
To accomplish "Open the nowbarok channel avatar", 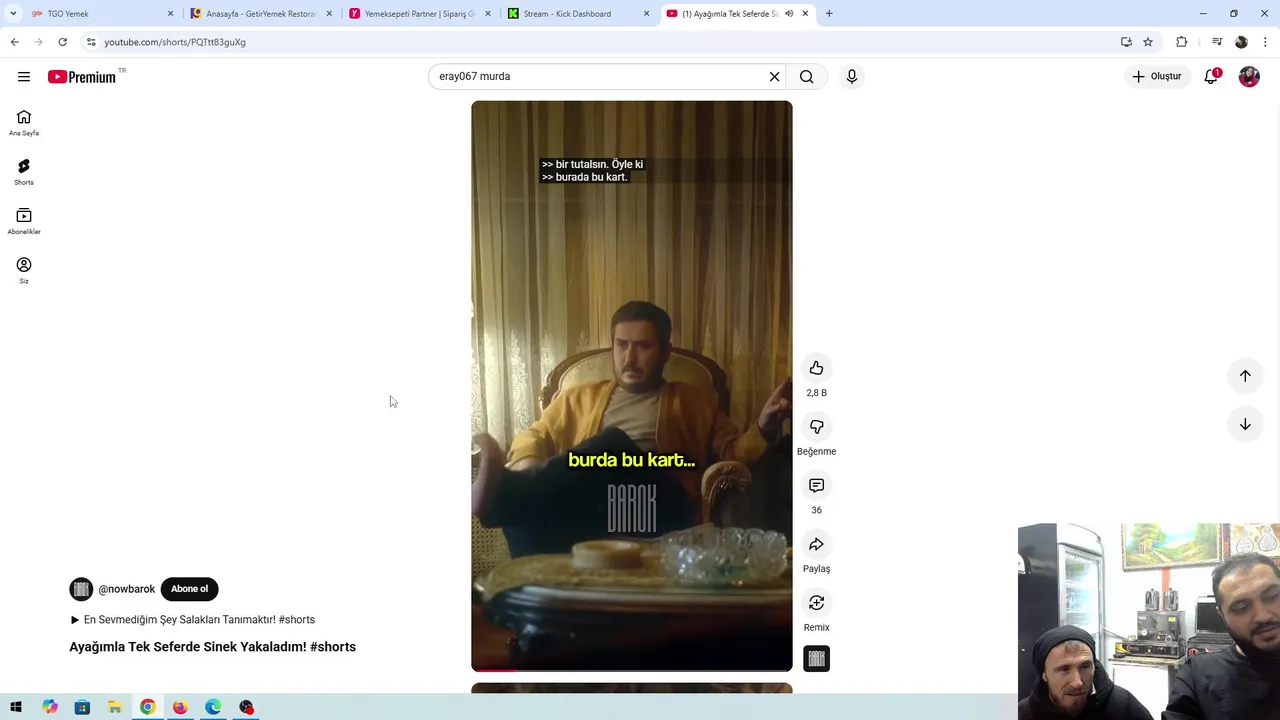I will coord(81,589).
